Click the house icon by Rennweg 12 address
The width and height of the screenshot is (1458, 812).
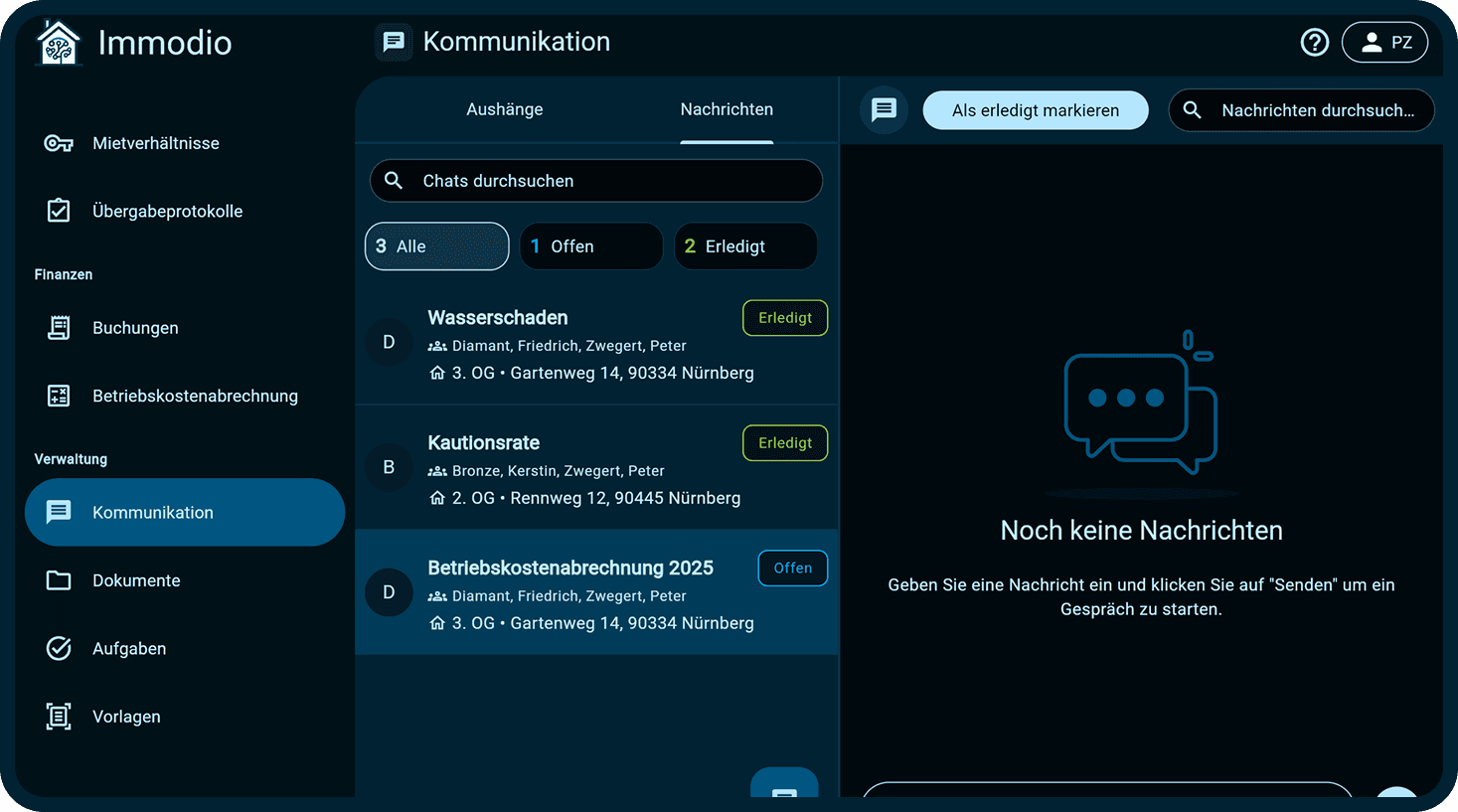437,498
